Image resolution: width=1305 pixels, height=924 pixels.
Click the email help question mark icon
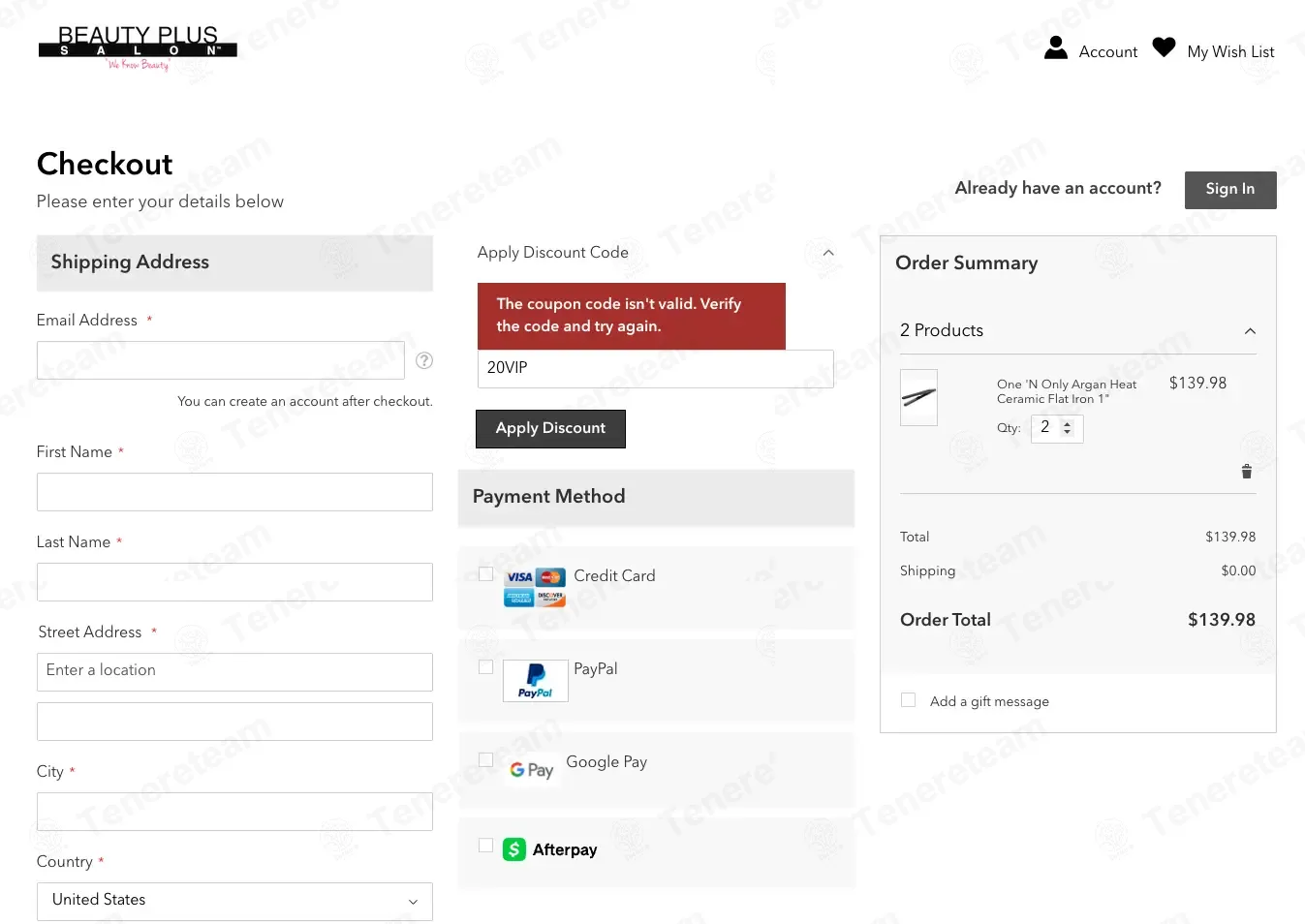[x=424, y=360]
